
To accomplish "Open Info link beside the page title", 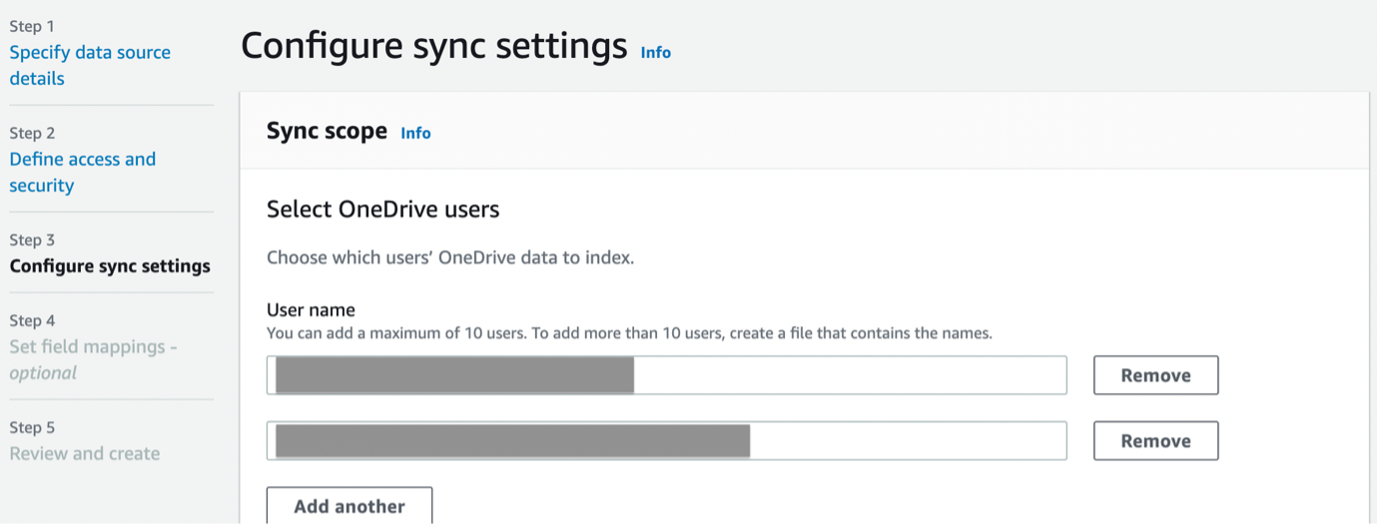I will pyautogui.click(x=655, y=52).
